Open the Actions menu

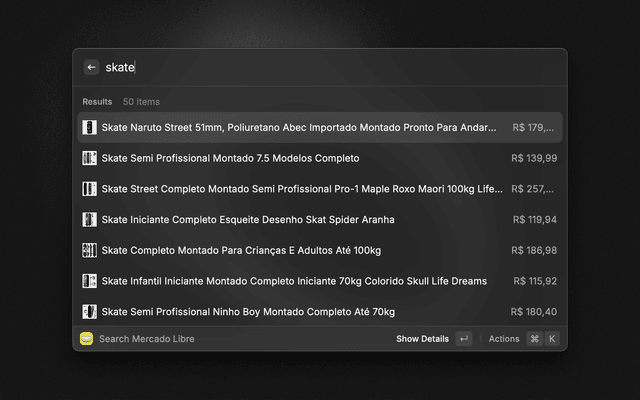[x=504, y=339]
